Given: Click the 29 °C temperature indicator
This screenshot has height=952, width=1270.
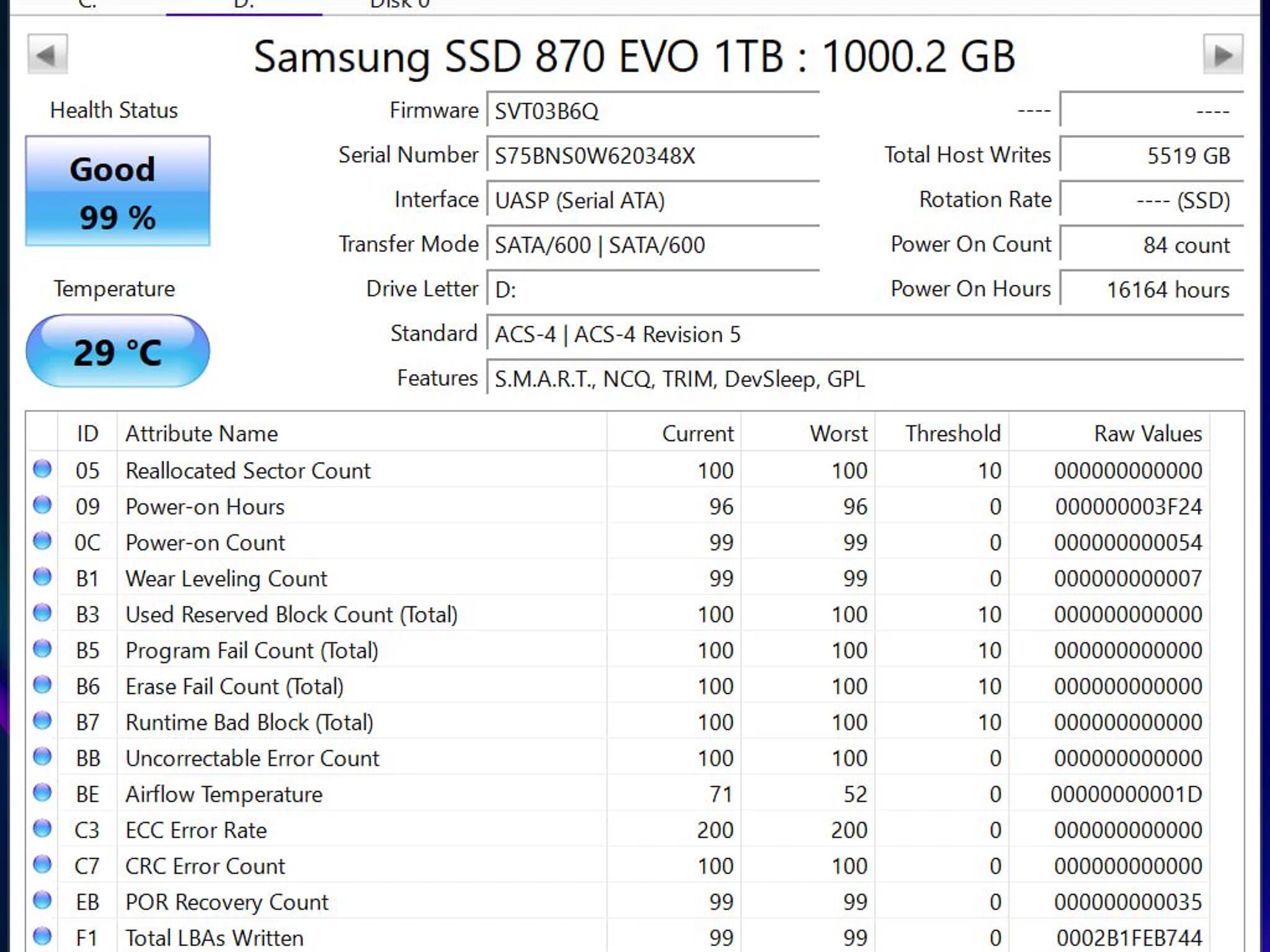Looking at the screenshot, I should tap(118, 351).
